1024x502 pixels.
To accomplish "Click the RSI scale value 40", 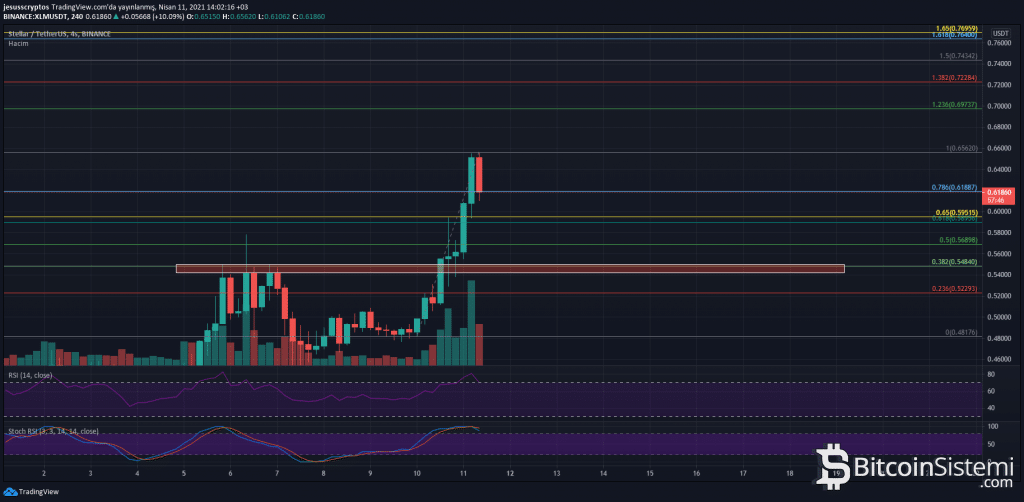I will click(991, 408).
